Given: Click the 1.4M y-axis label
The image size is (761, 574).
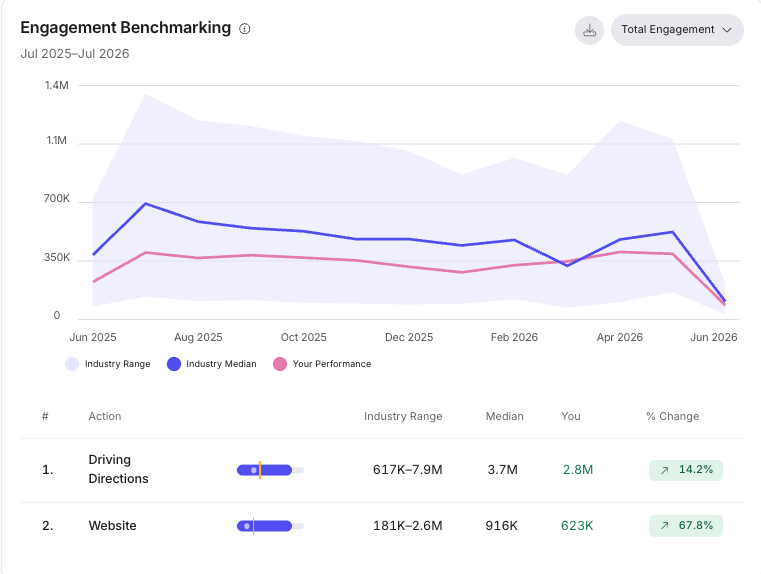Looking at the screenshot, I should (57, 85).
